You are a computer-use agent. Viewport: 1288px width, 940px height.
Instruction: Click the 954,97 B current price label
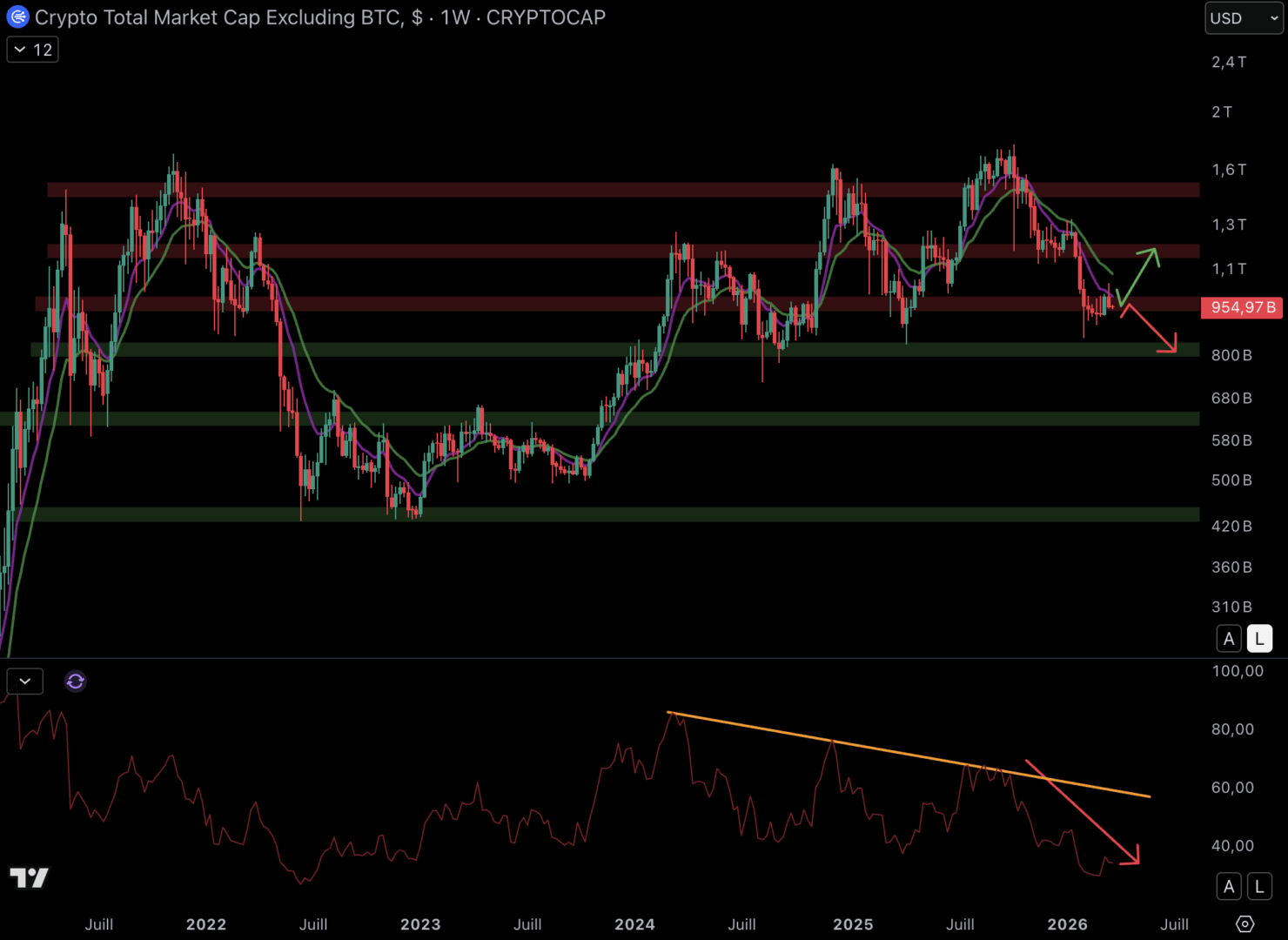coord(1242,307)
